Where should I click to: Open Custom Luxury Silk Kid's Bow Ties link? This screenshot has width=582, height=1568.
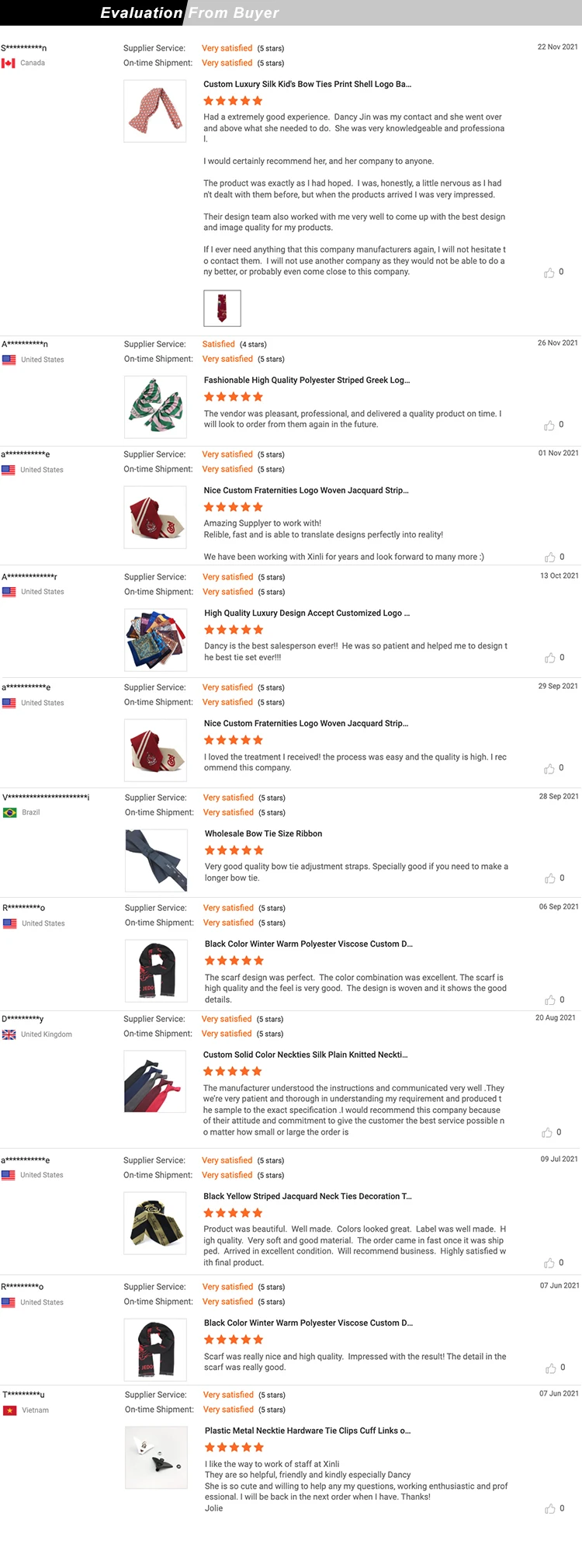click(307, 84)
